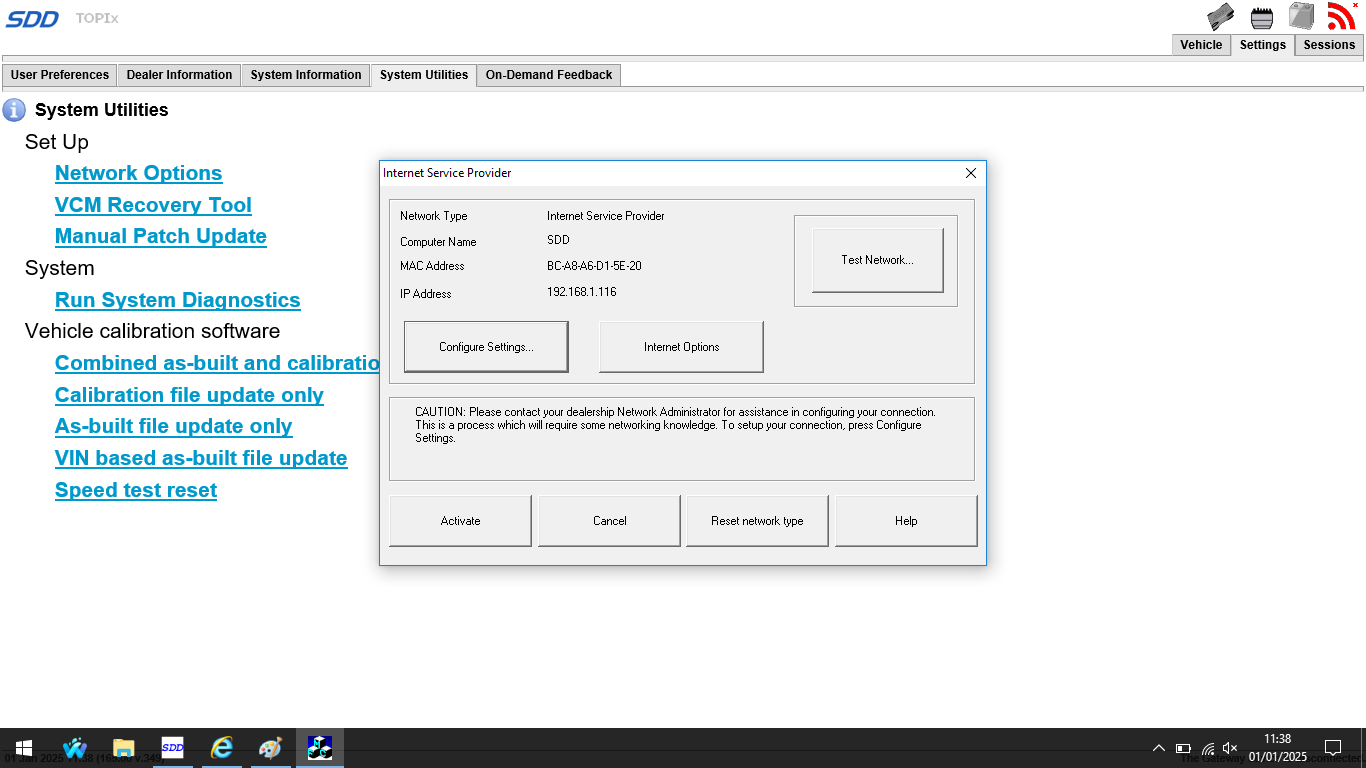Viewport: 1366px width, 768px height.
Task: Click the Network Type label
Action: 433,216
